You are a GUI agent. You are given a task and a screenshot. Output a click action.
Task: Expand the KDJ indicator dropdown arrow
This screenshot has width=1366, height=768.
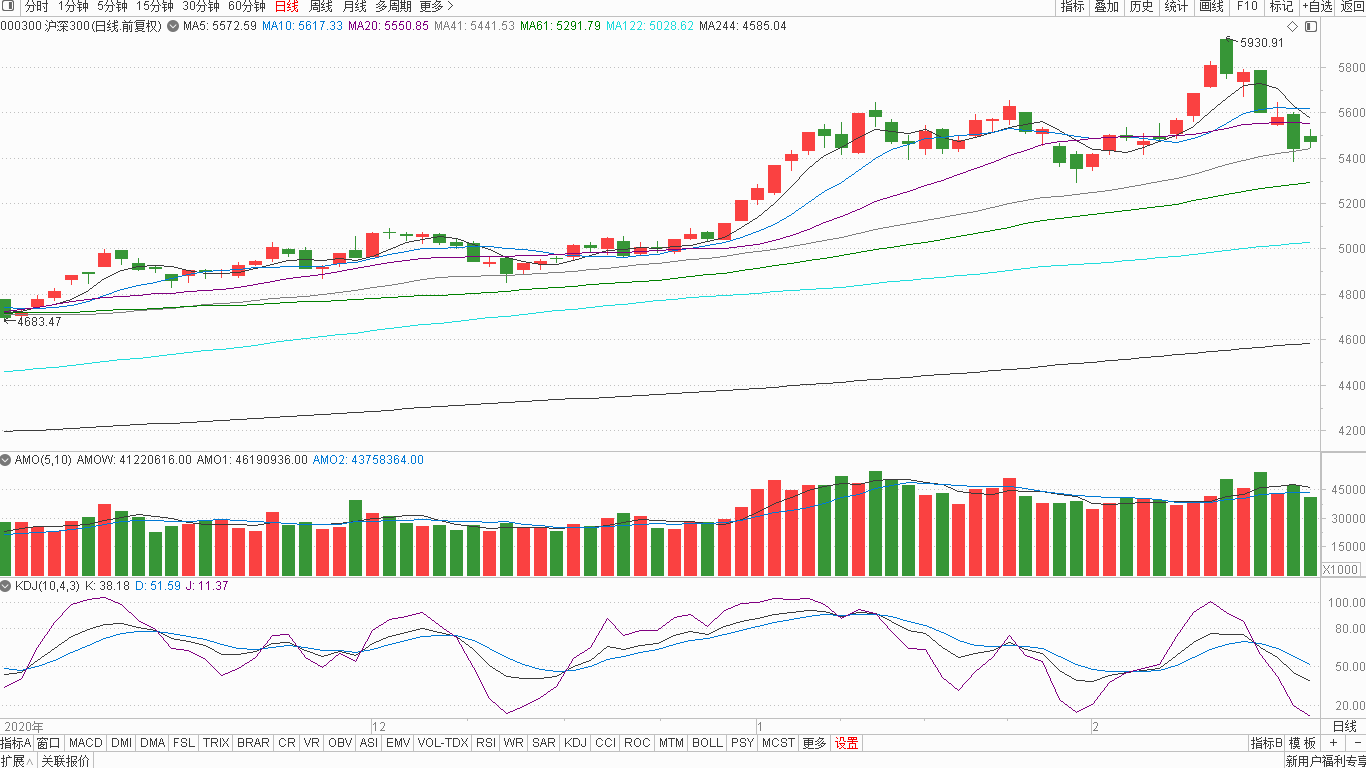tap(7, 585)
